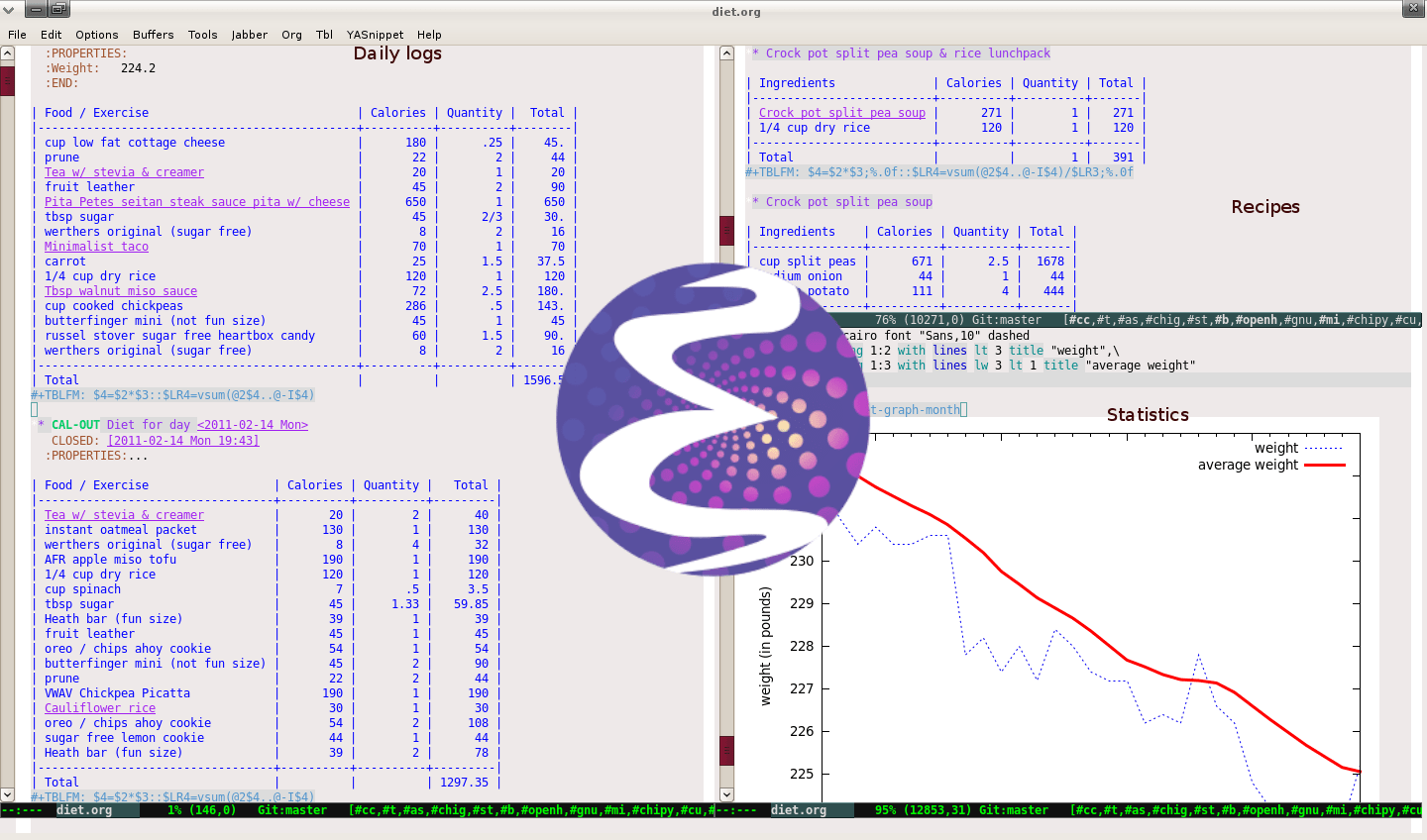Follow the Minimalist taco link

coord(96,247)
